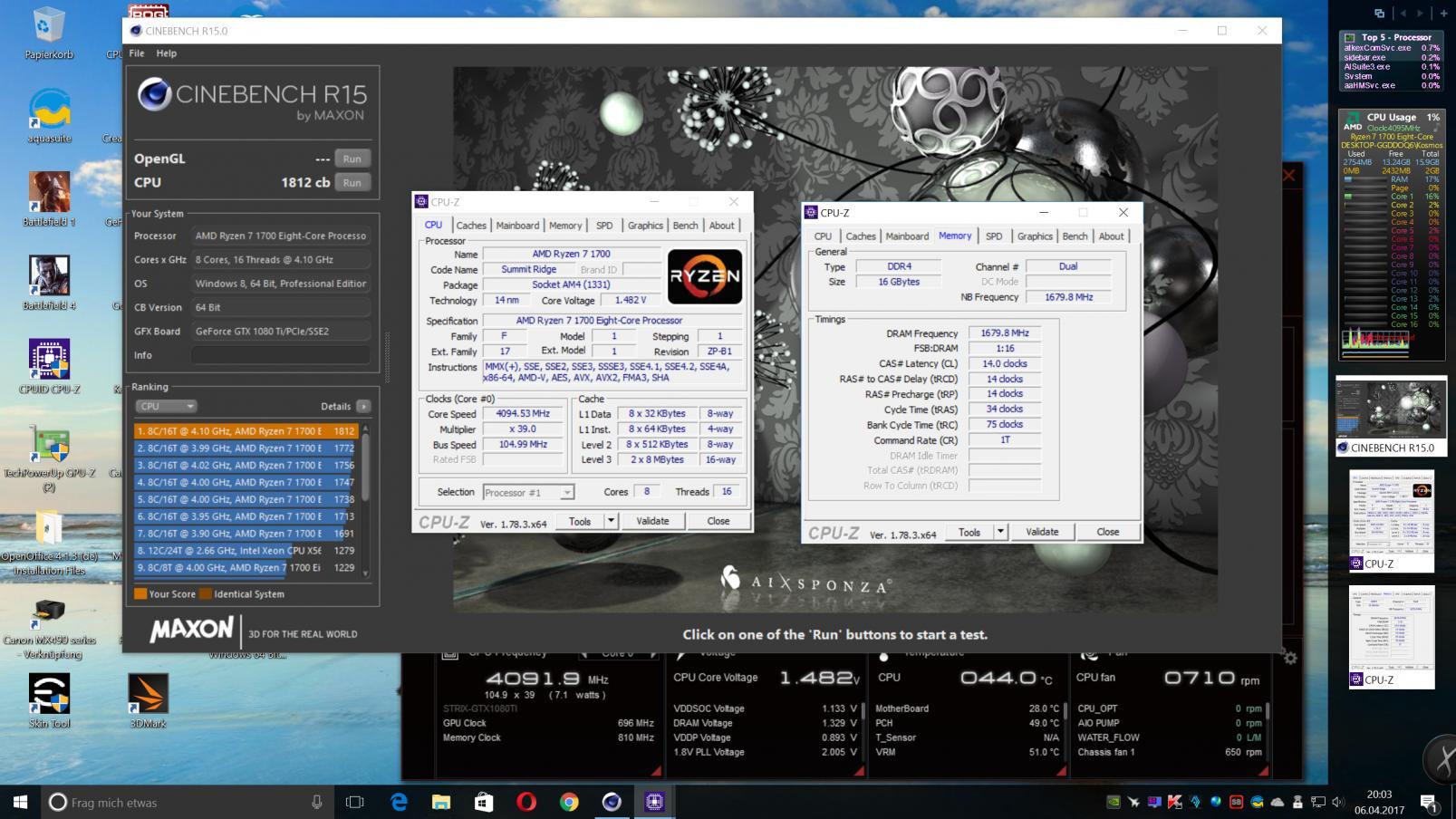Screen dimensions: 1456x819
Task: Open Memory tab in left CPU-Z window
Action: pyautogui.click(x=565, y=226)
